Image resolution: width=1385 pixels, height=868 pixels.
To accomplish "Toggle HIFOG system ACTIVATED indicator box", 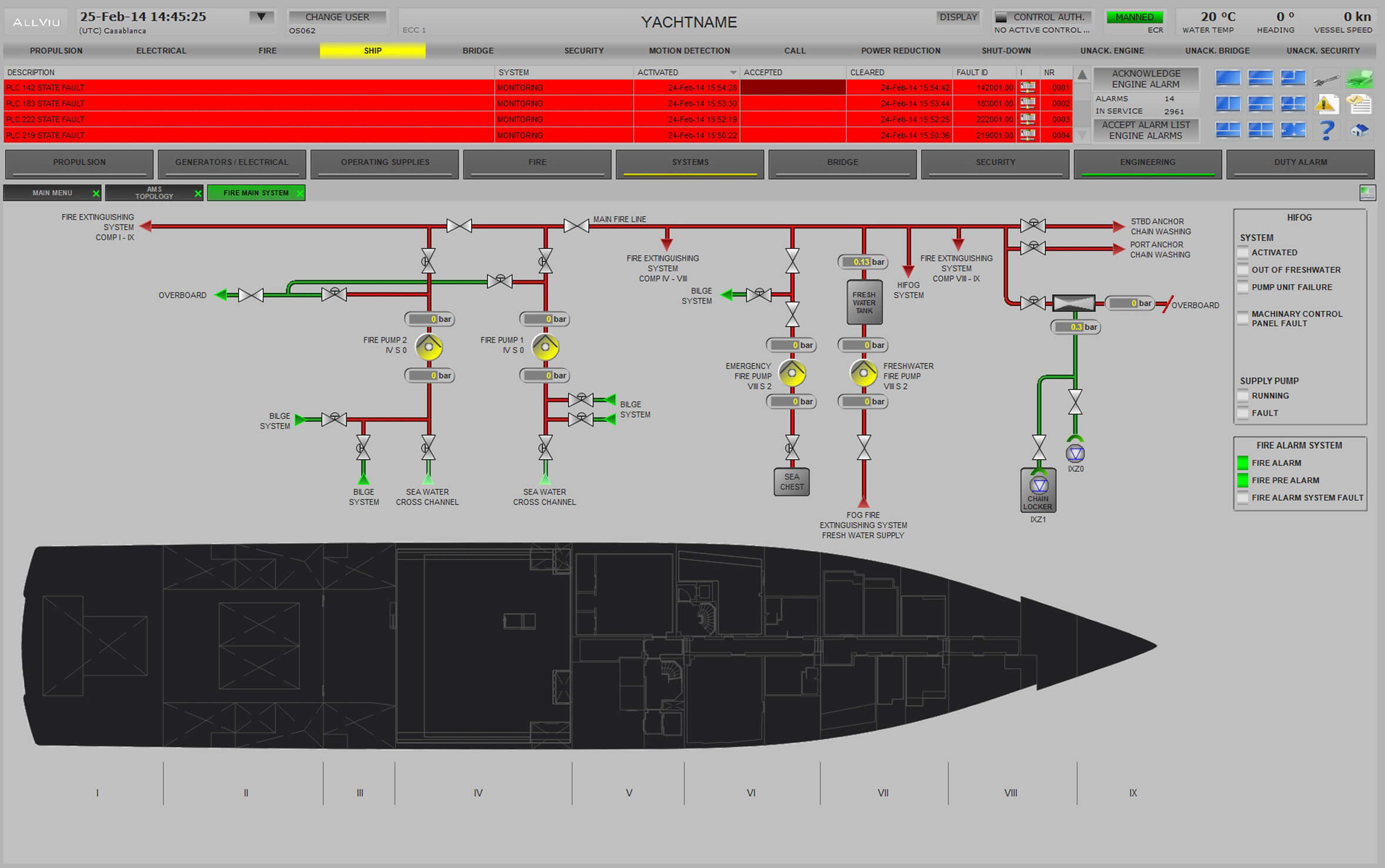I will pyautogui.click(x=1243, y=253).
